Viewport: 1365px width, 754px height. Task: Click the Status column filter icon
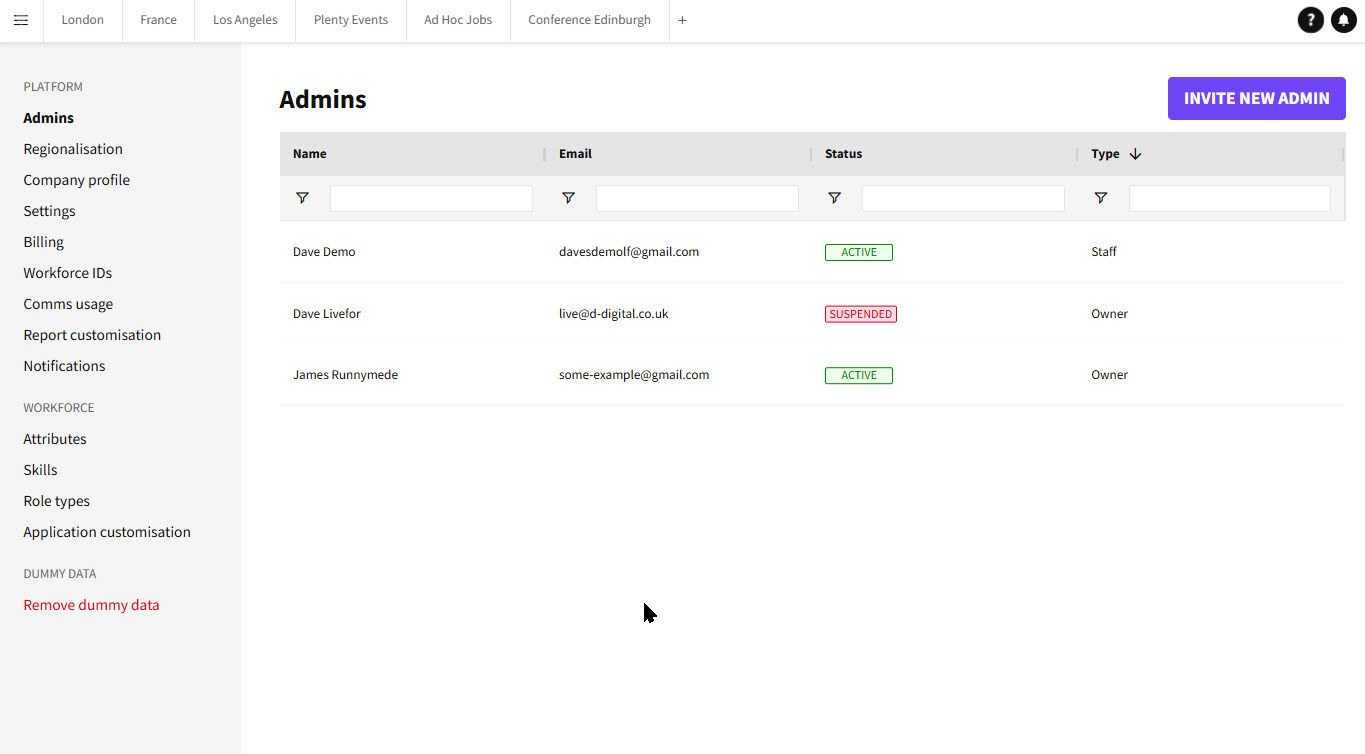834,198
